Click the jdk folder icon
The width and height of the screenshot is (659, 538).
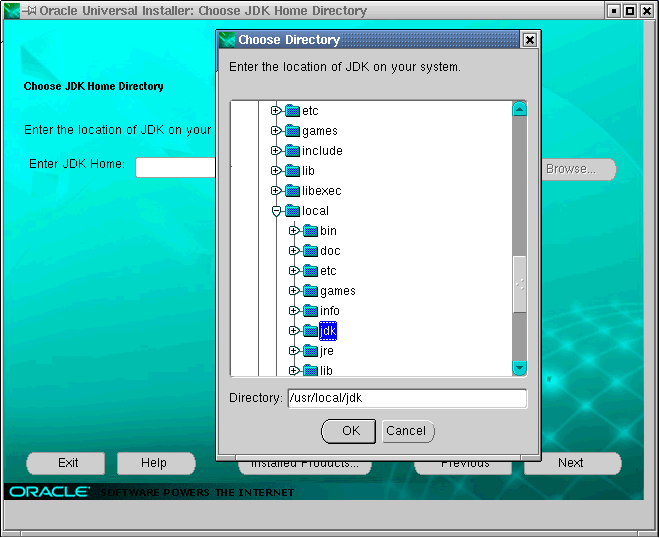[310, 331]
